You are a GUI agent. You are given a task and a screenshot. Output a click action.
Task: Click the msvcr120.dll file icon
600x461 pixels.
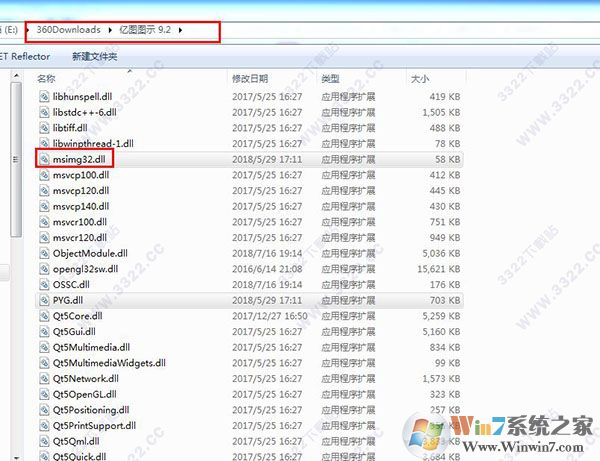(44, 238)
